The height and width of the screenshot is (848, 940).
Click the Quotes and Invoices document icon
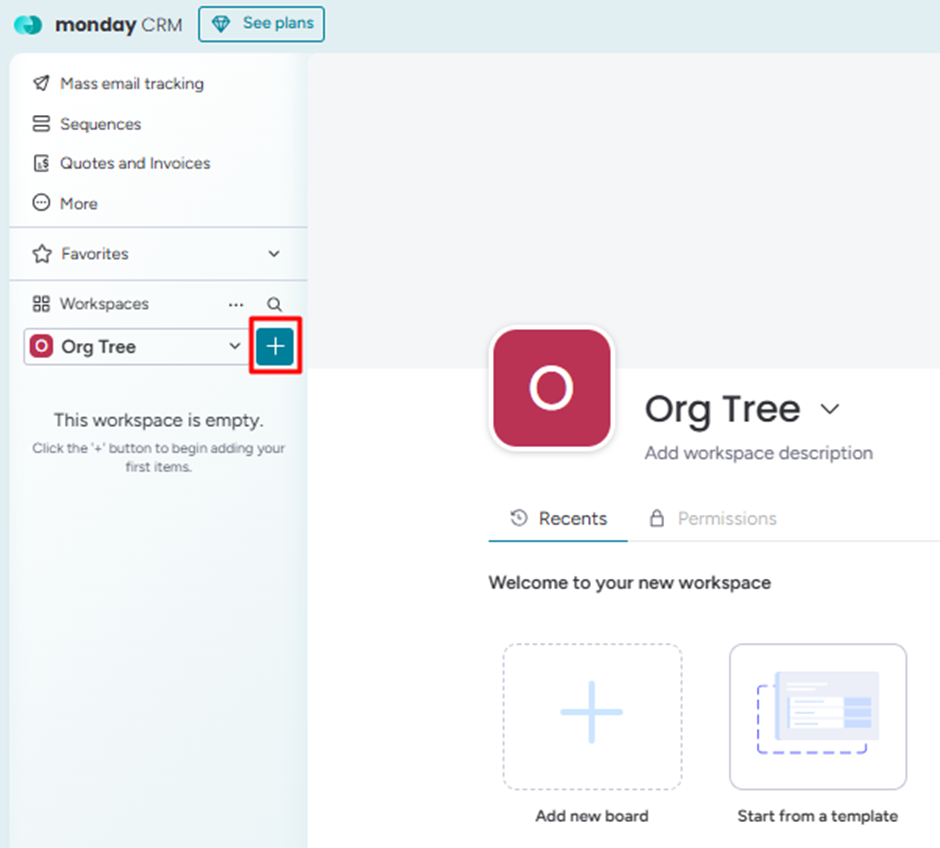(41, 163)
